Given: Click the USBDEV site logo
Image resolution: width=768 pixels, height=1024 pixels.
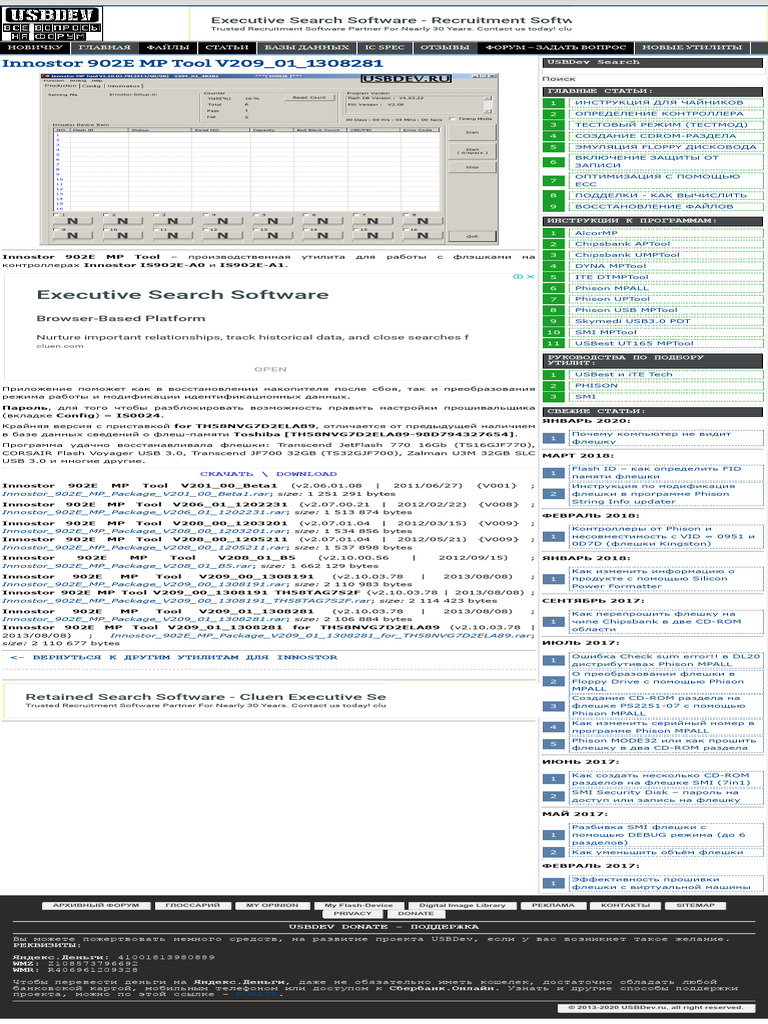Looking at the screenshot, I should [x=52, y=24].
